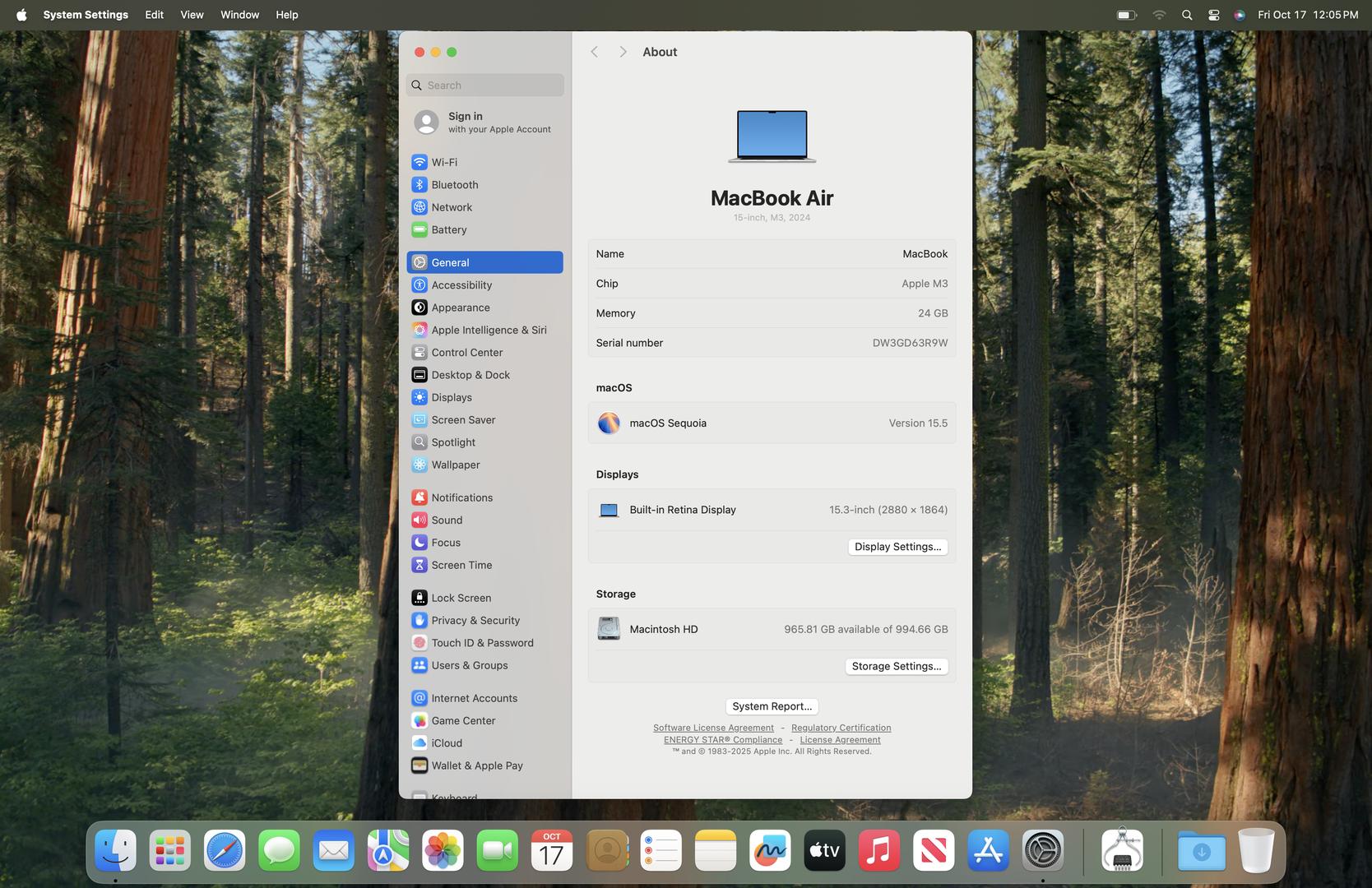Open the Edit menu
Image resolution: width=1372 pixels, height=888 pixels.
(154, 15)
